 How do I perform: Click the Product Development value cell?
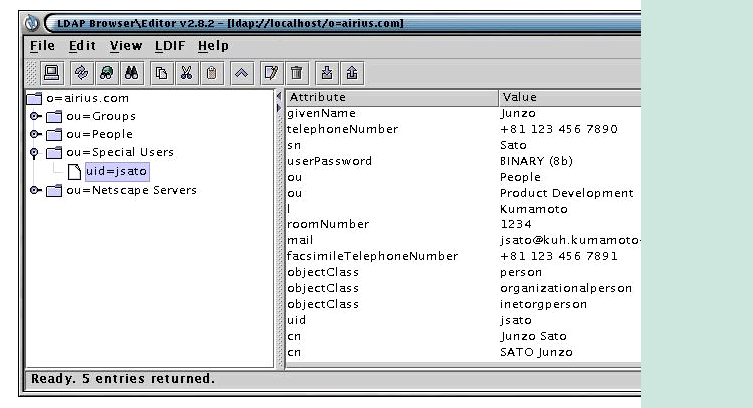(567, 193)
